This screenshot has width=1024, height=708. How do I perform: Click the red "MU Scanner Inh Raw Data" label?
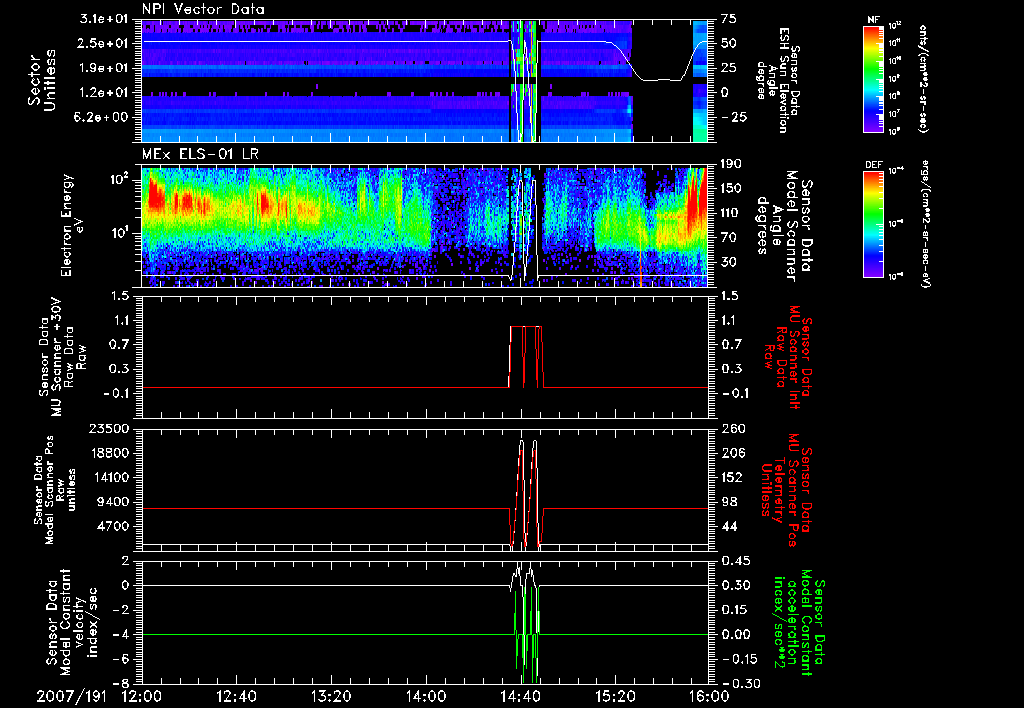(788, 357)
